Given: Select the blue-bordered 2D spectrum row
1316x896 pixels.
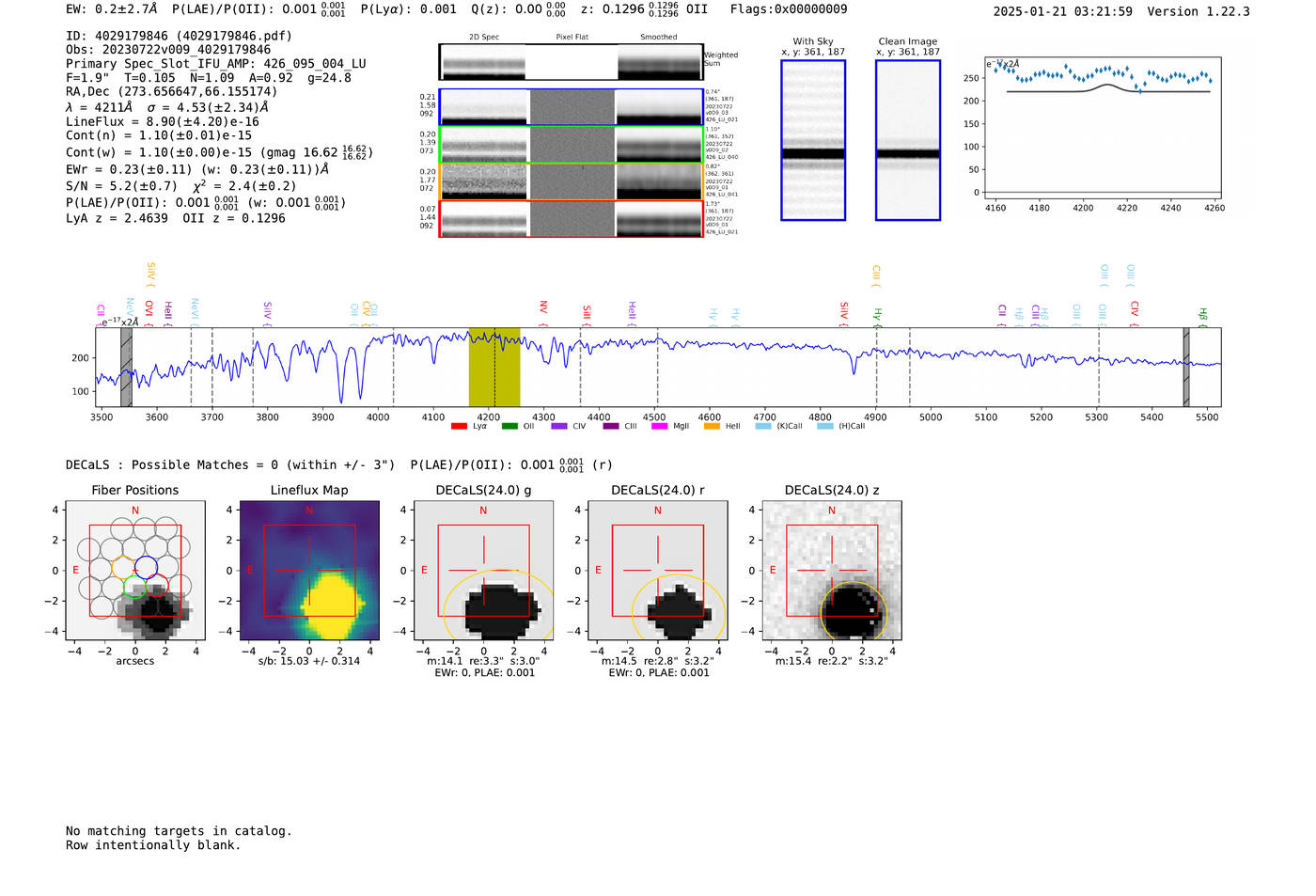Looking at the screenshot, I should (x=571, y=107).
